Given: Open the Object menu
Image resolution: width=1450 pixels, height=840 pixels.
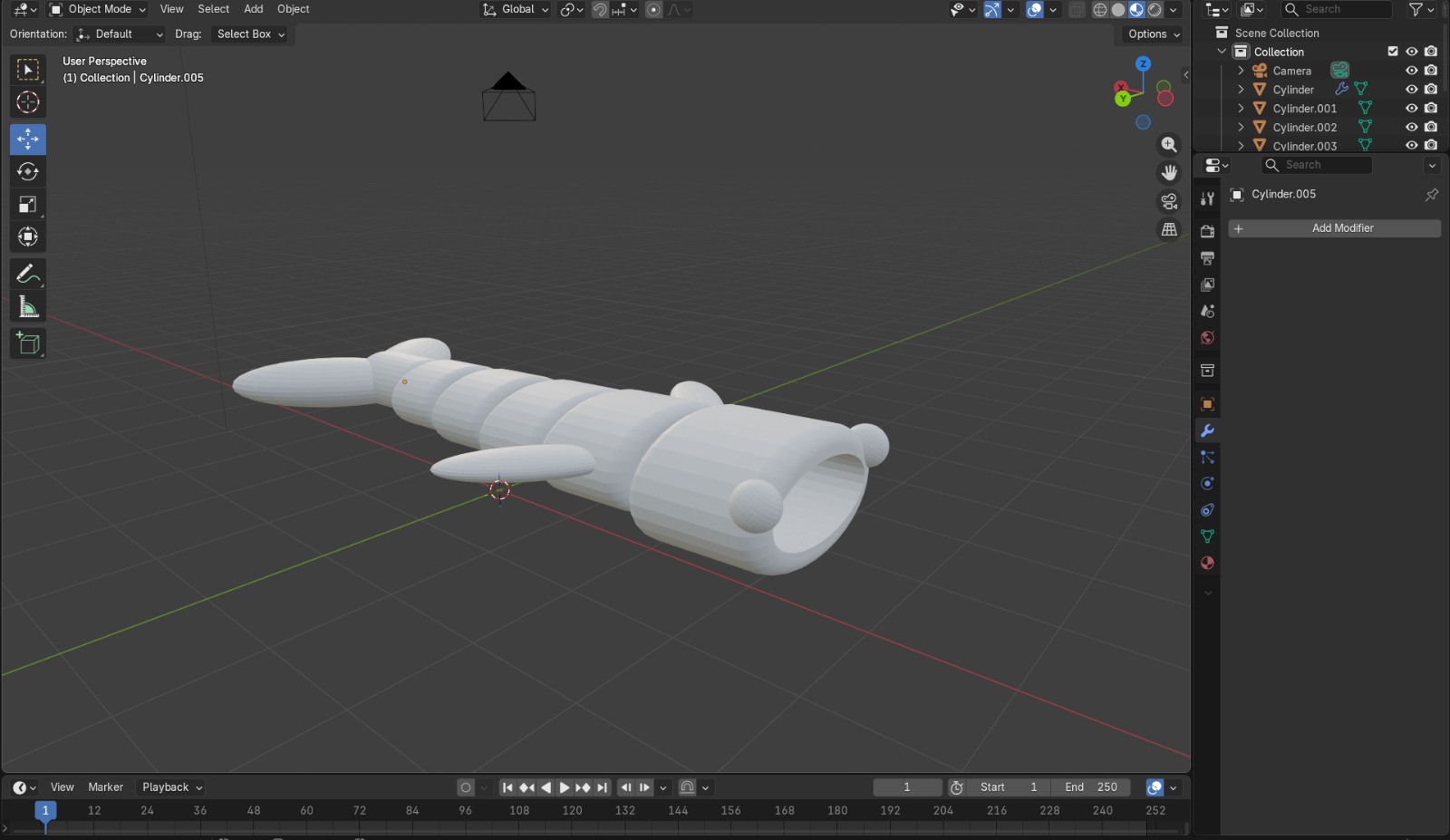Looking at the screenshot, I should point(293,10).
